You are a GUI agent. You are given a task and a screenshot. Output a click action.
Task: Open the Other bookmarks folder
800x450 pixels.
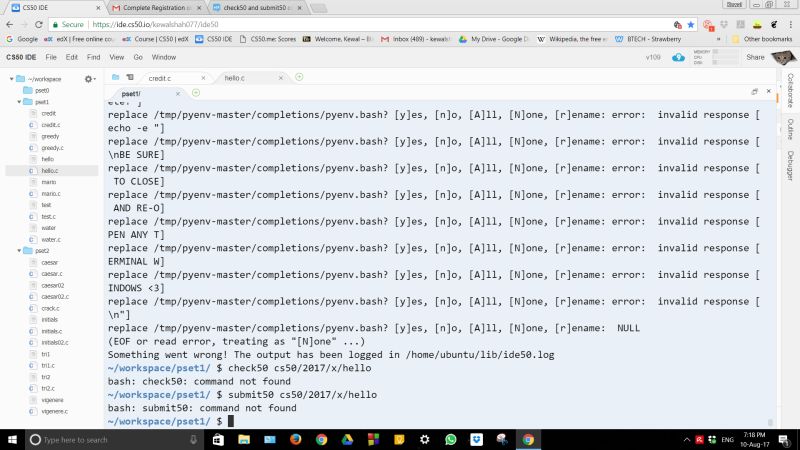762,39
